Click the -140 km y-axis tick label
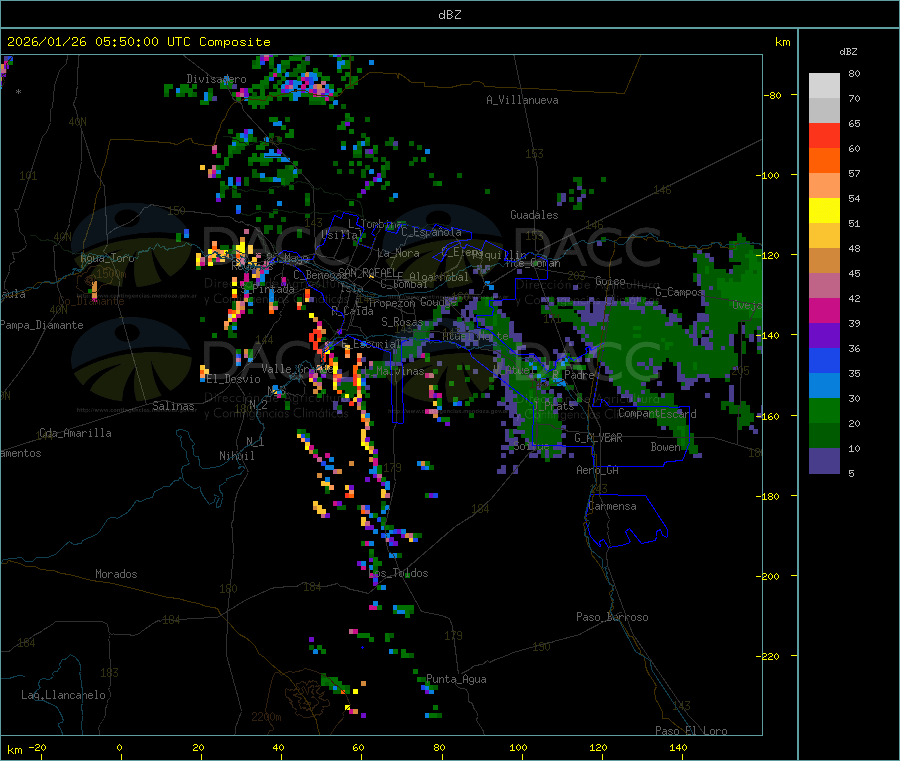900x761 pixels. click(770, 335)
